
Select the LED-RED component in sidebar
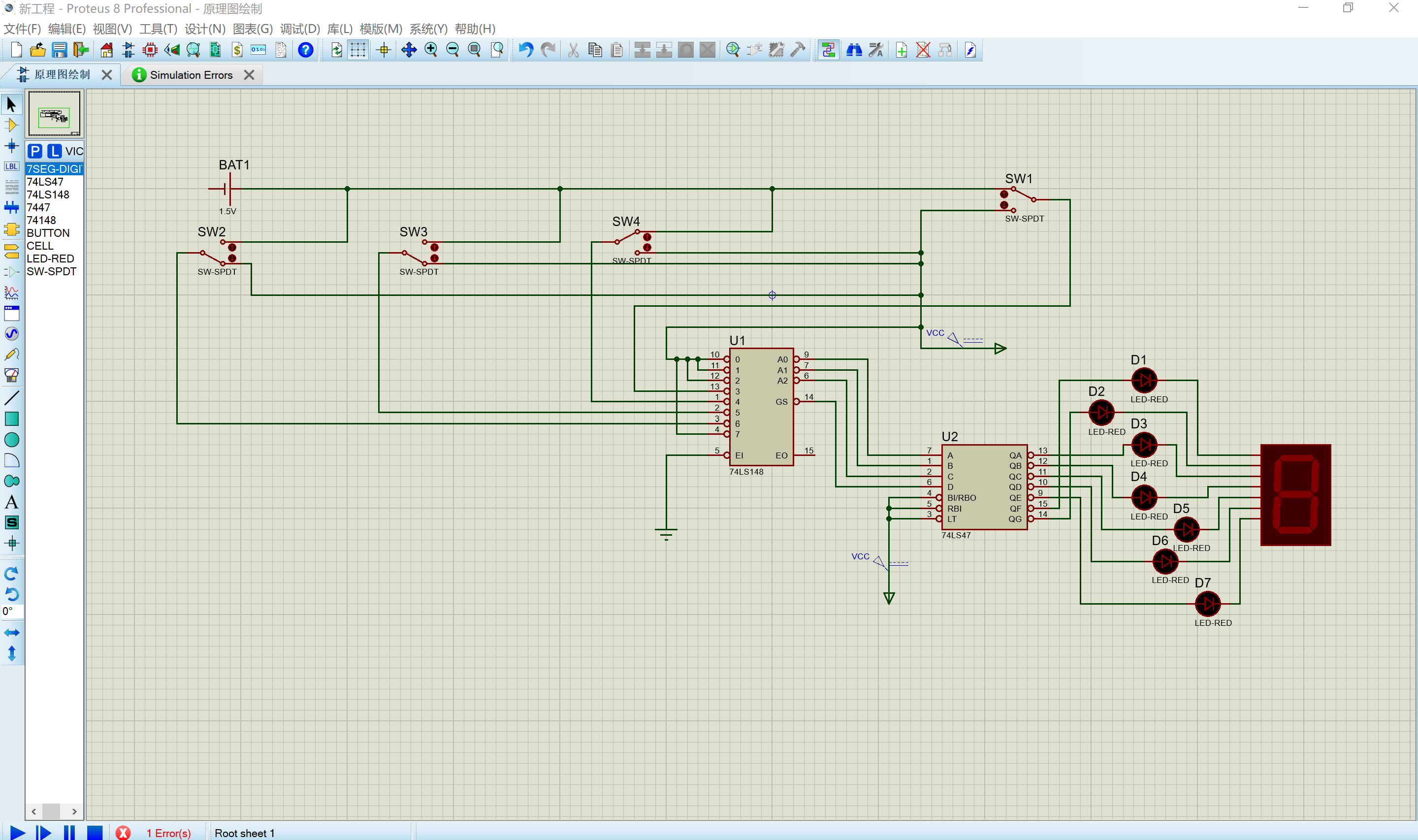[x=50, y=258]
